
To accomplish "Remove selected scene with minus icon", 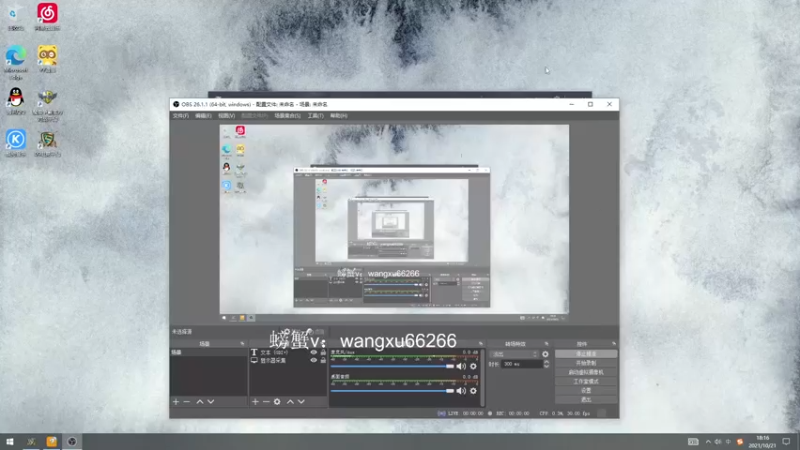I will coord(187,402).
